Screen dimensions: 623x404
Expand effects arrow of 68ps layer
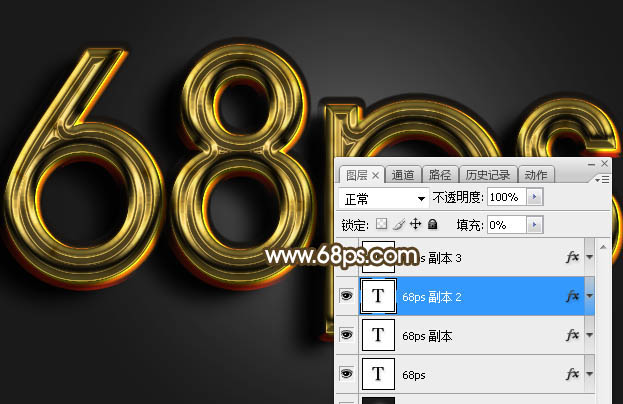click(x=589, y=374)
